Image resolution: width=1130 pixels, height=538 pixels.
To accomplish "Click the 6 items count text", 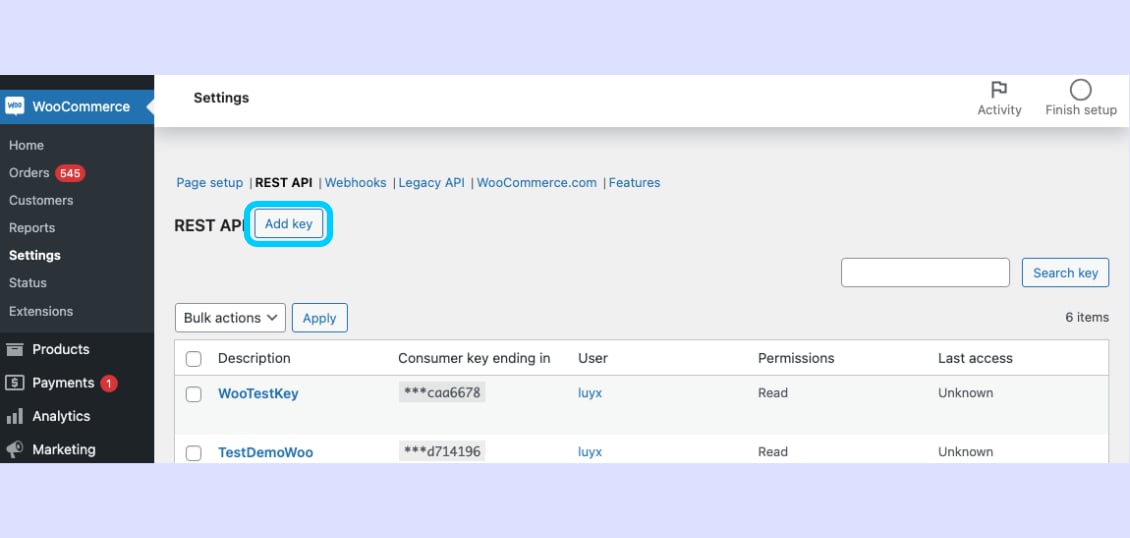I will pos(1087,318).
